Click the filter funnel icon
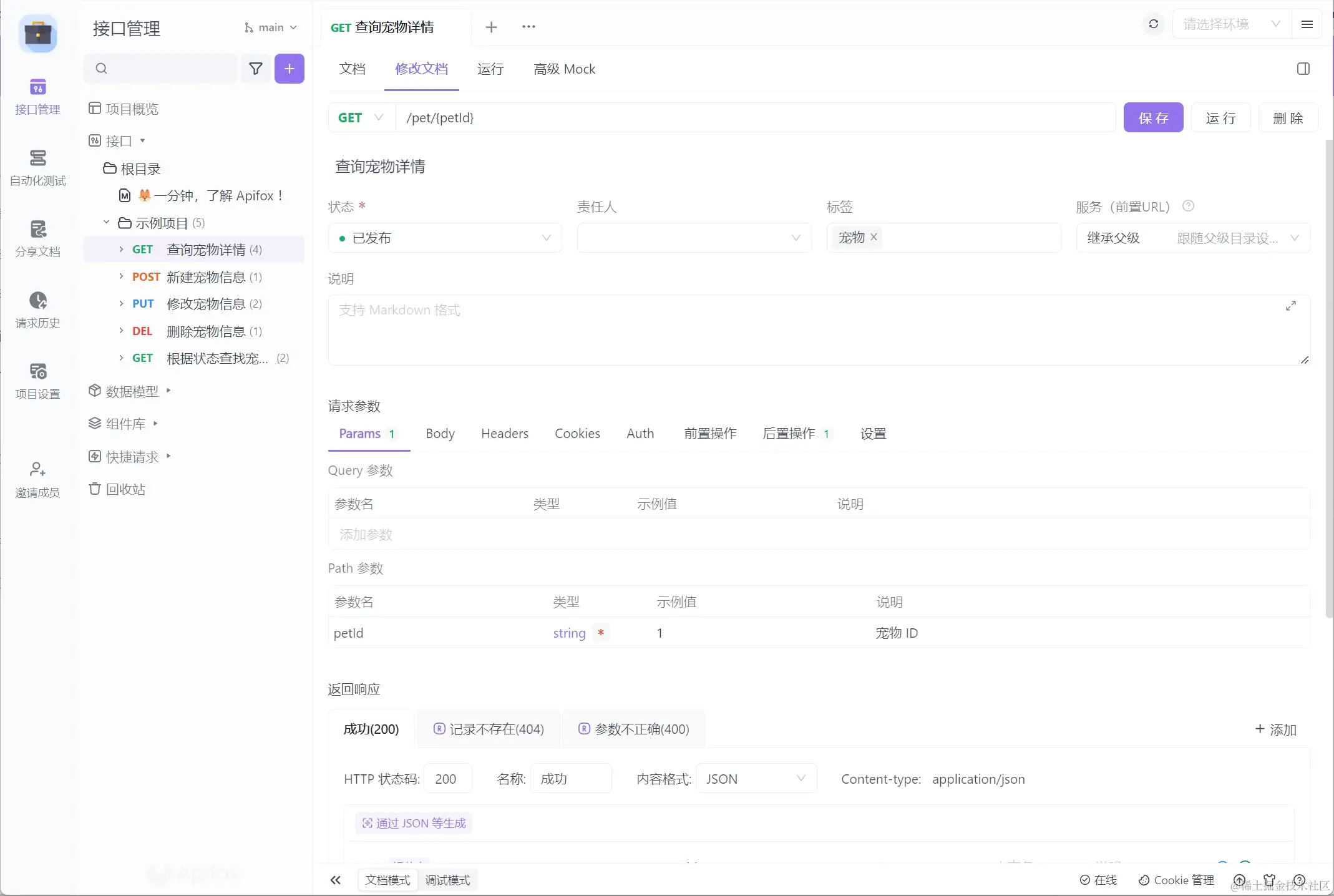The width and height of the screenshot is (1334, 896). pos(256,69)
